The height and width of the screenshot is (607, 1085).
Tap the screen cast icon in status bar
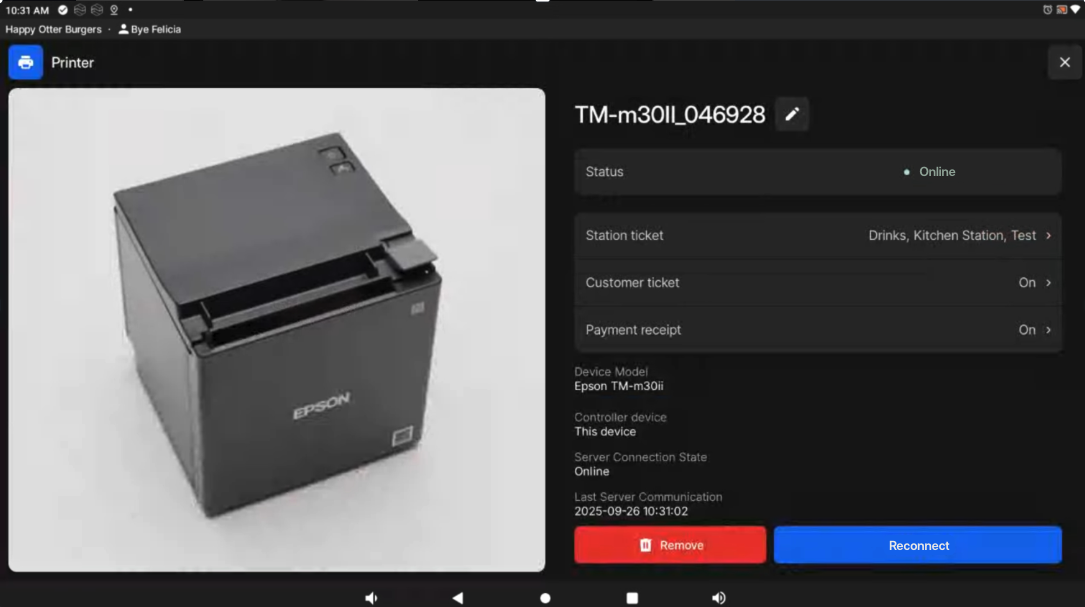(1061, 10)
